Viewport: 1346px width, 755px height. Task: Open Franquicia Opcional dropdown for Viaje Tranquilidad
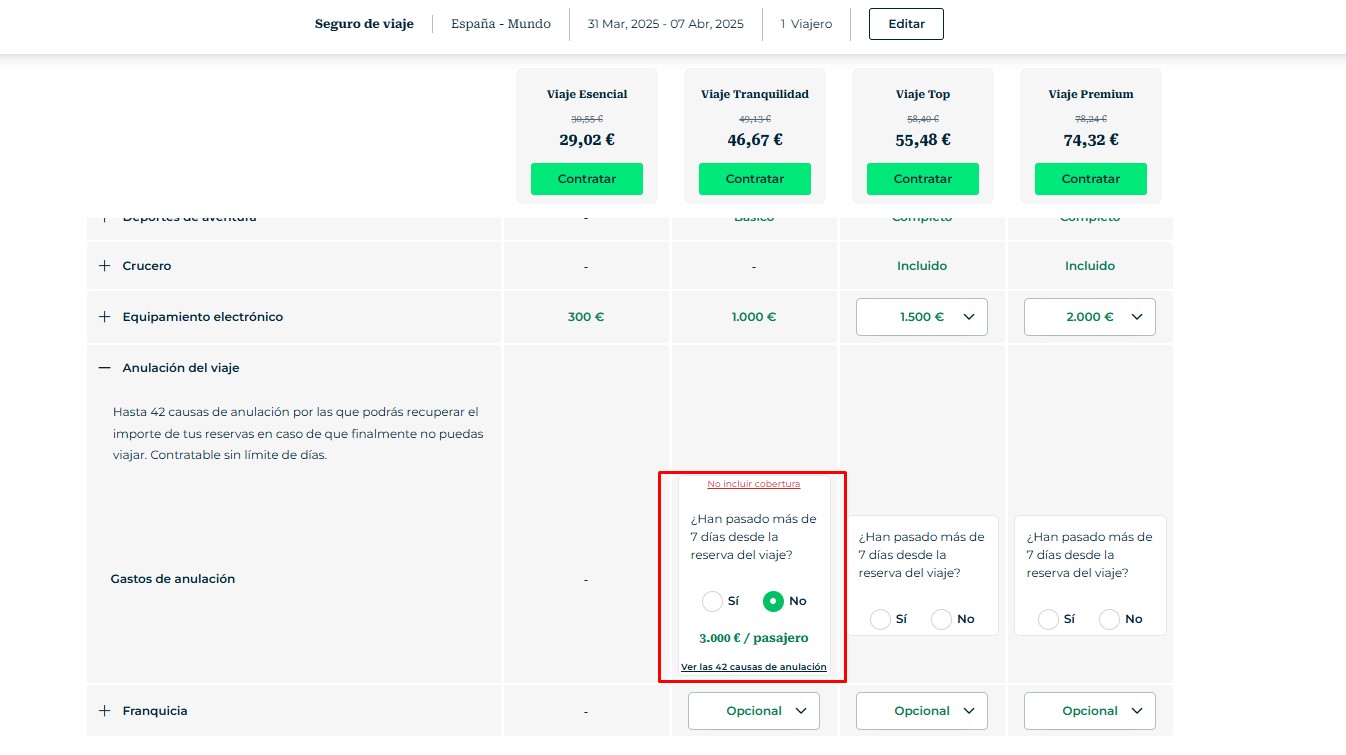click(754, 711)
